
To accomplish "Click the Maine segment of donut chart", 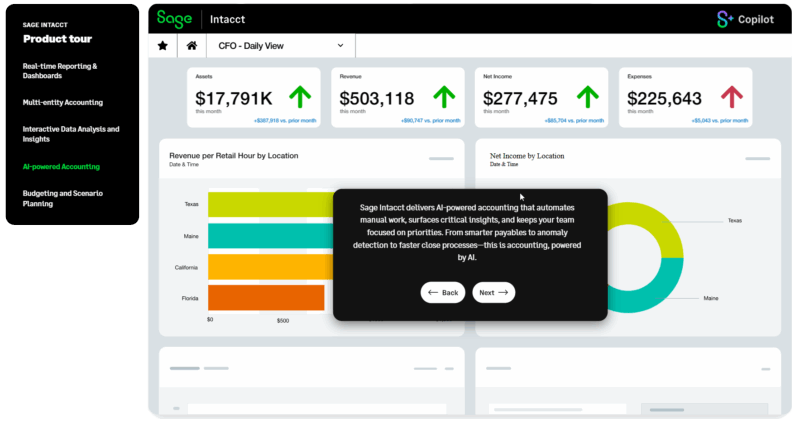I will [x=663, y=291].
